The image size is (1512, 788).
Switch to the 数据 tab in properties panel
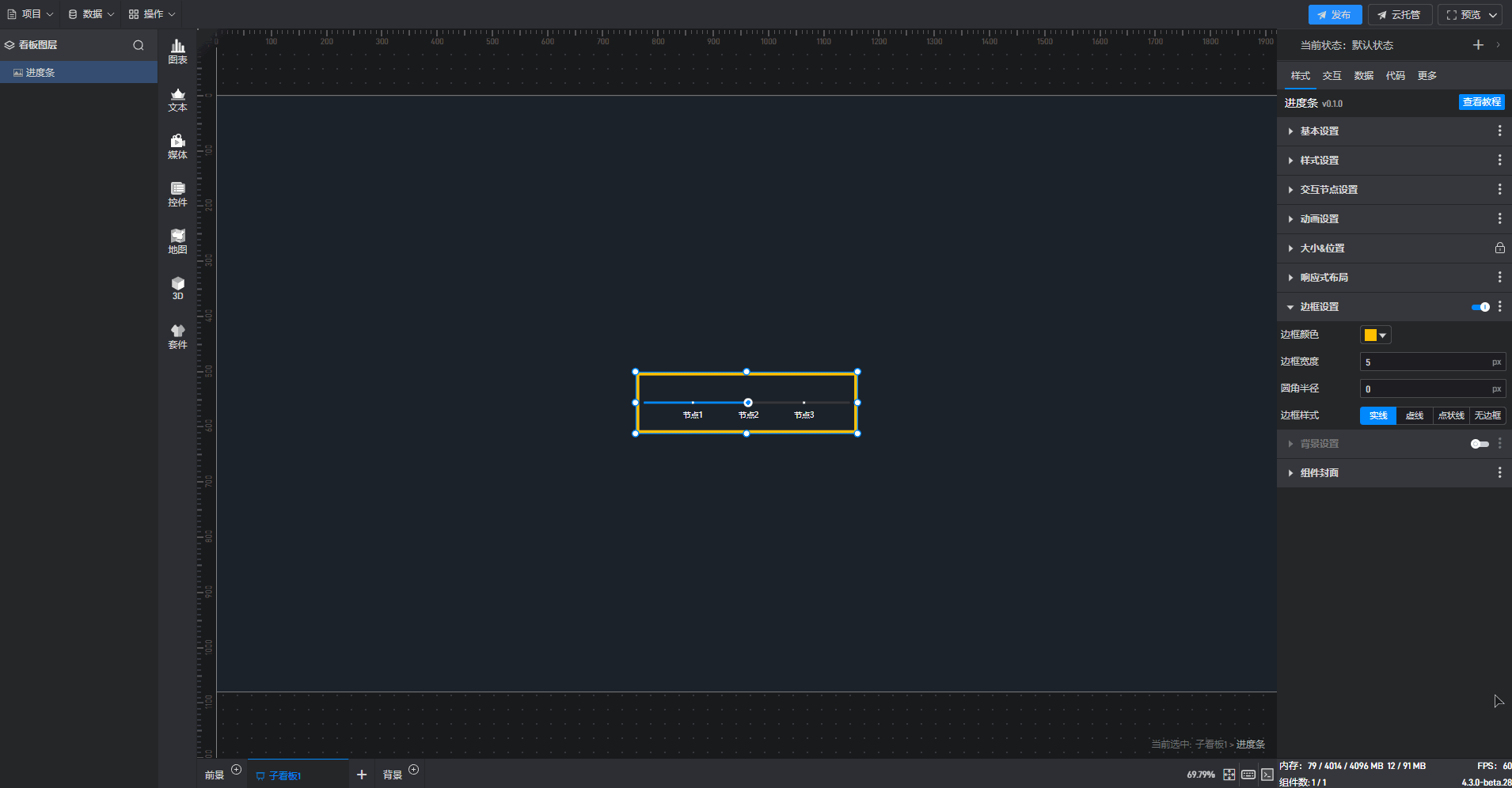click(x=1363, y=76)
